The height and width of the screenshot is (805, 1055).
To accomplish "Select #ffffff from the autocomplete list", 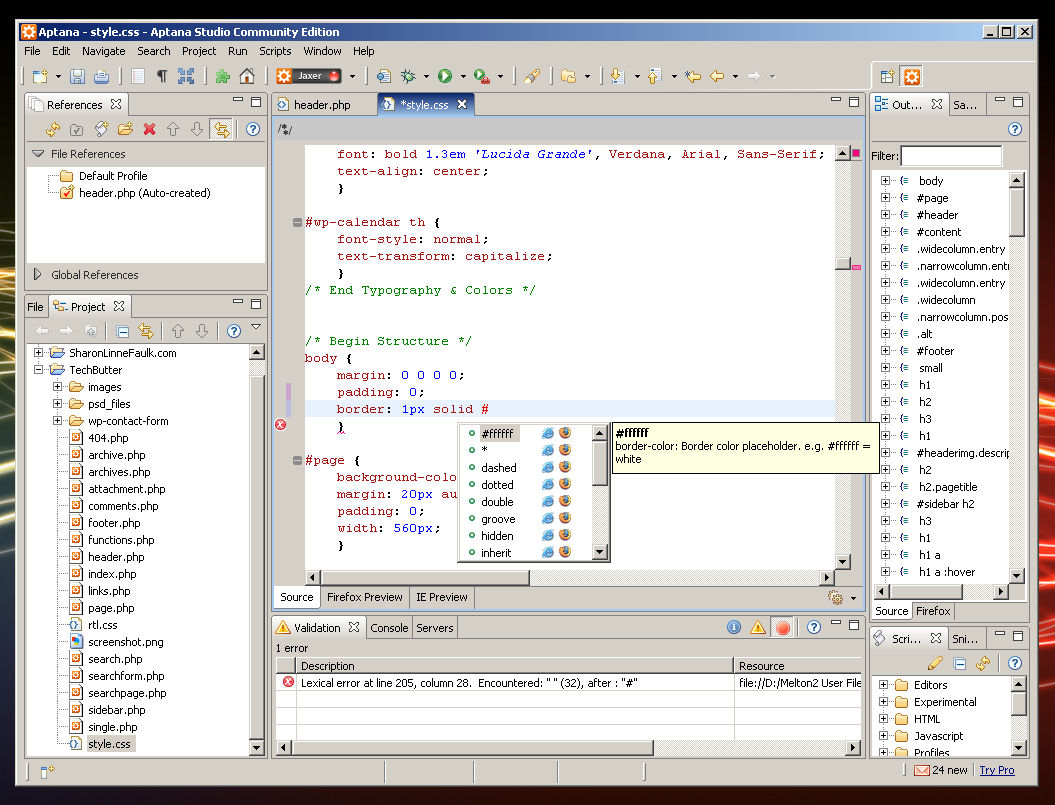I will 497,434.
